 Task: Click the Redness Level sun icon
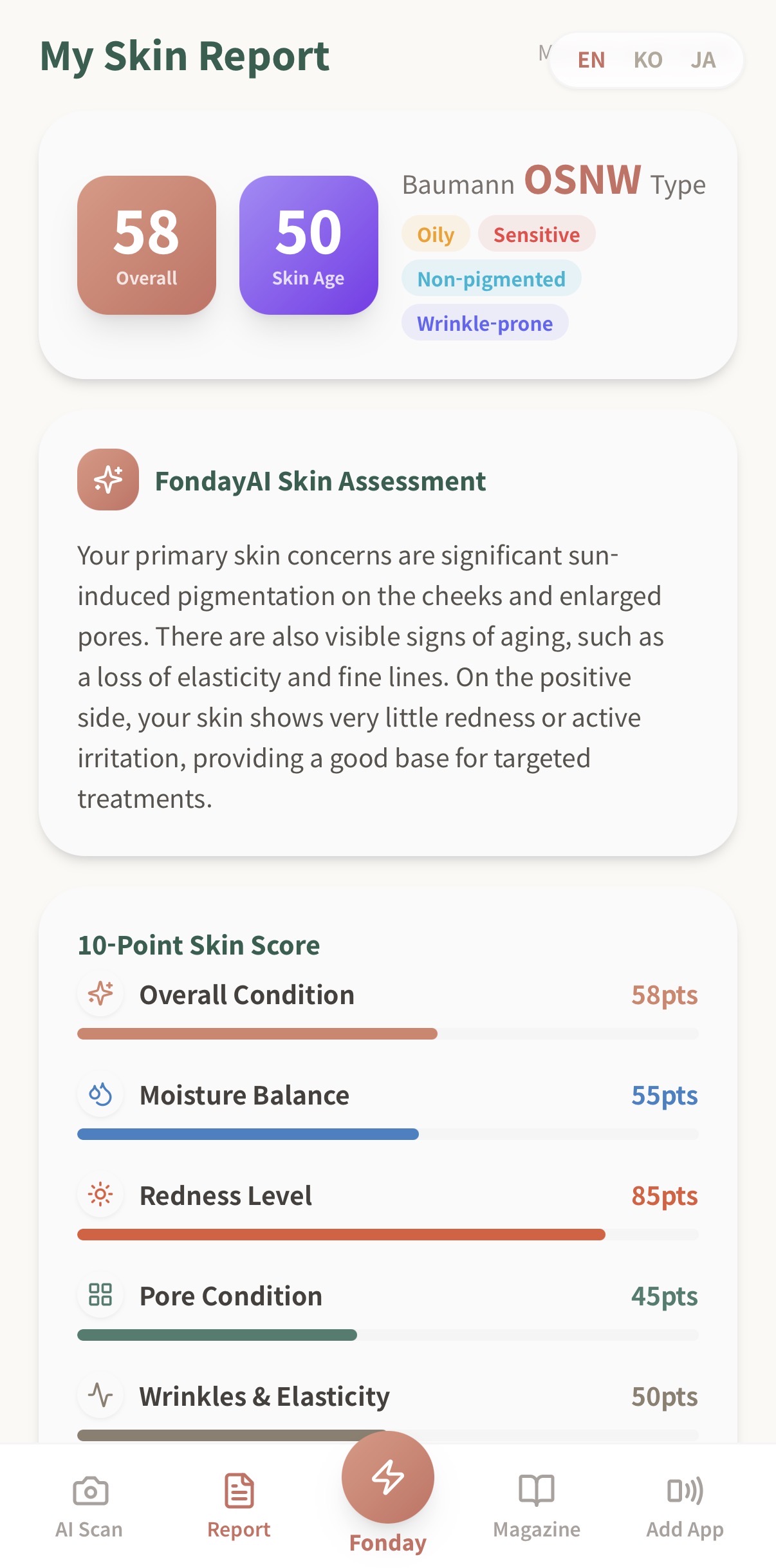100,1195
